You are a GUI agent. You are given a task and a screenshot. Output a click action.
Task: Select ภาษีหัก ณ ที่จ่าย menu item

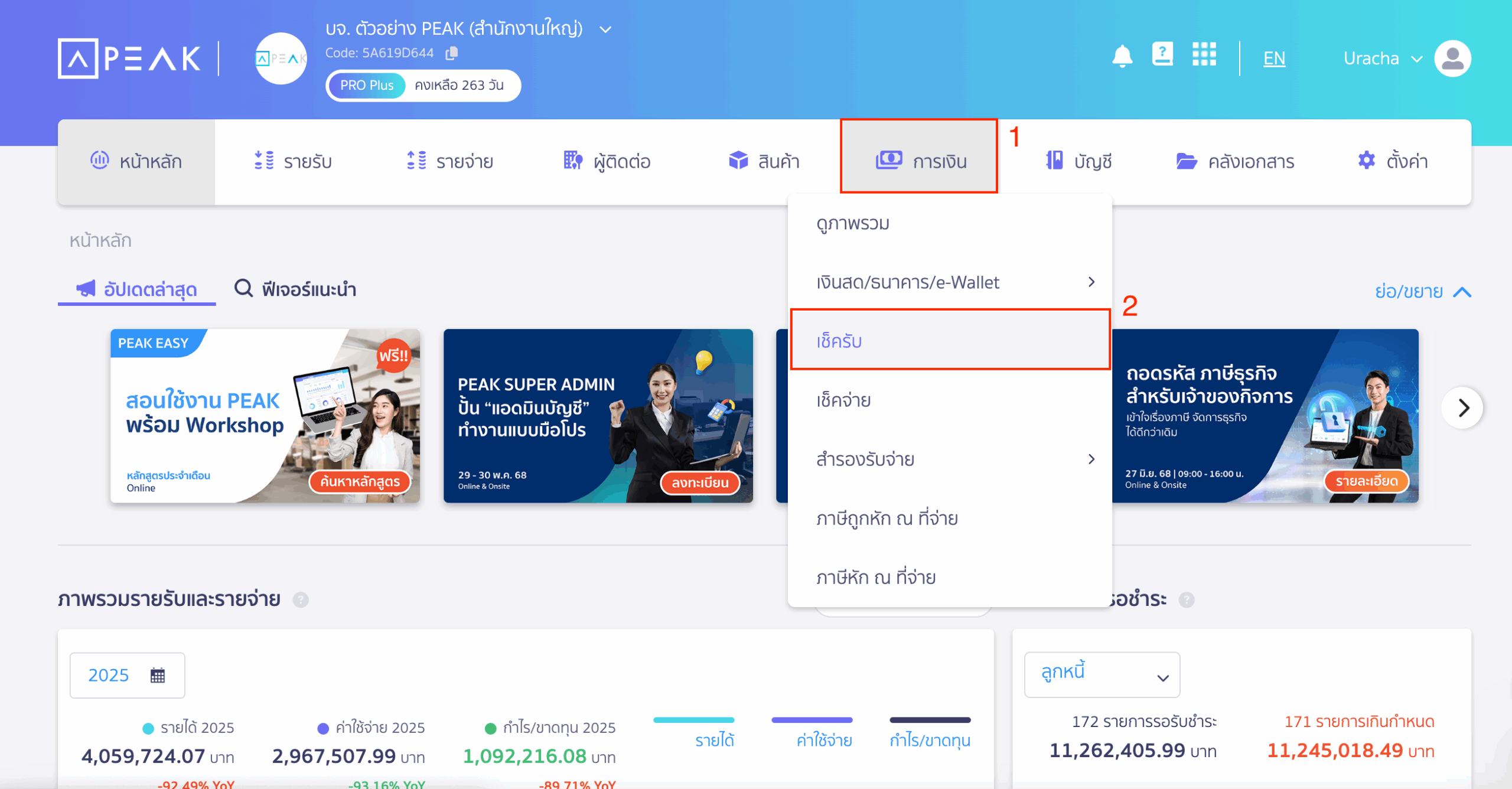click(950, 578)
